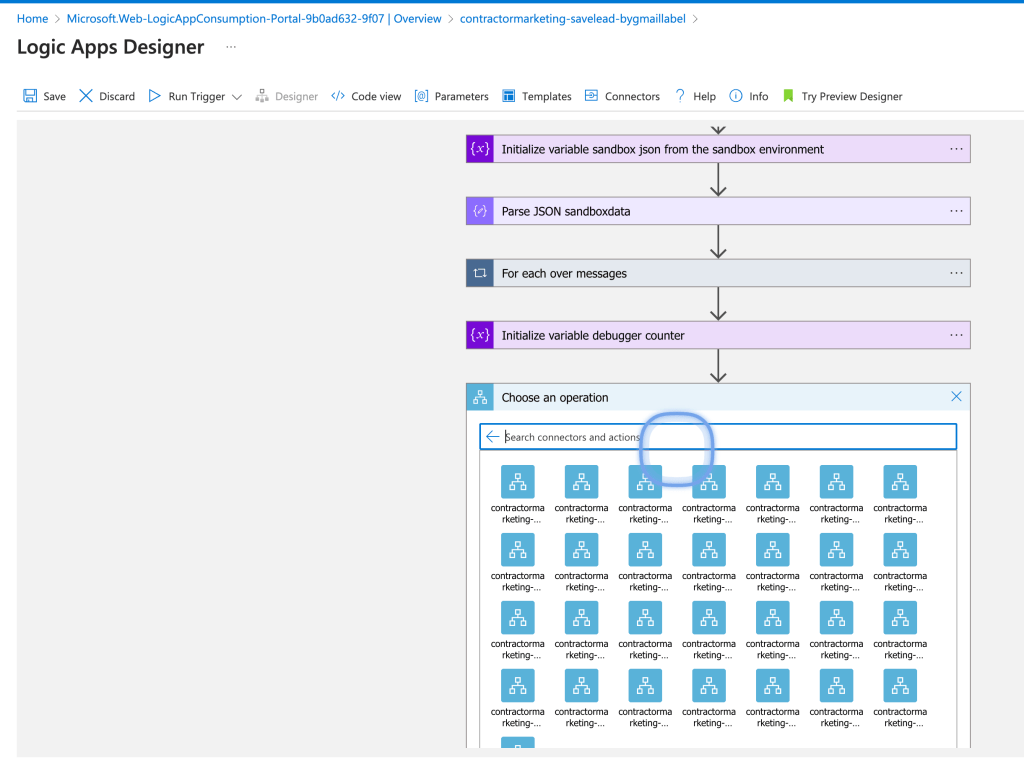
Task: Select first contractormarketing connector in fourth row
Action: coord(518,698)
